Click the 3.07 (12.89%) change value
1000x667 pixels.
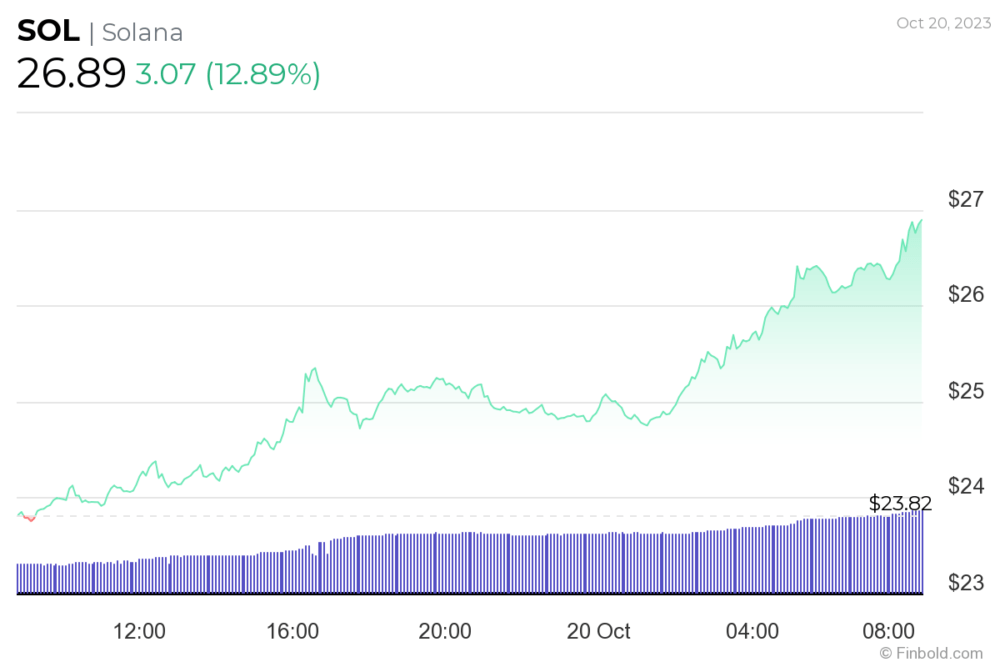click(228, 74)
